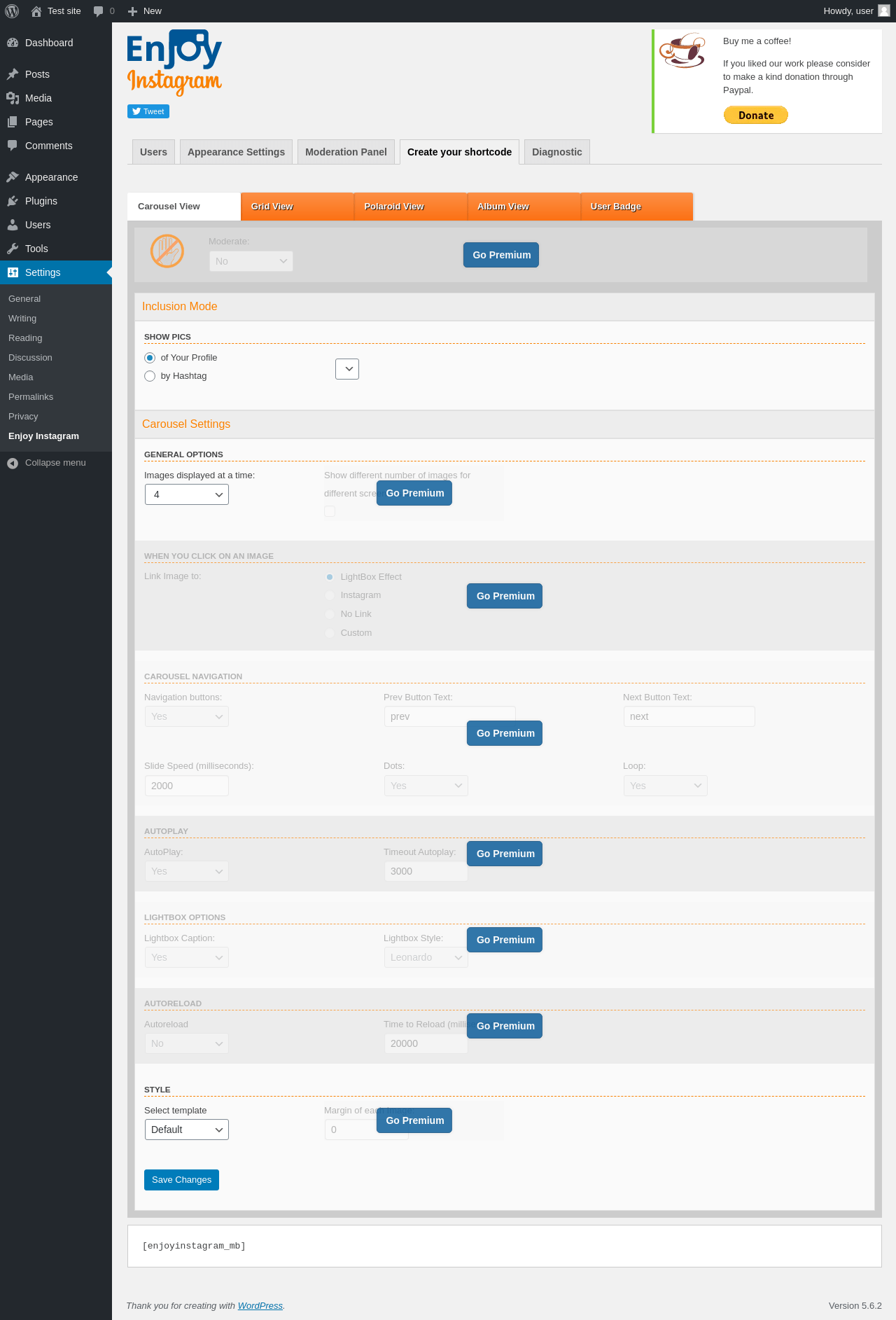Open the Moderate dropdown
Viewport: 896px width, 1320px height.
(x=251, y=261)
